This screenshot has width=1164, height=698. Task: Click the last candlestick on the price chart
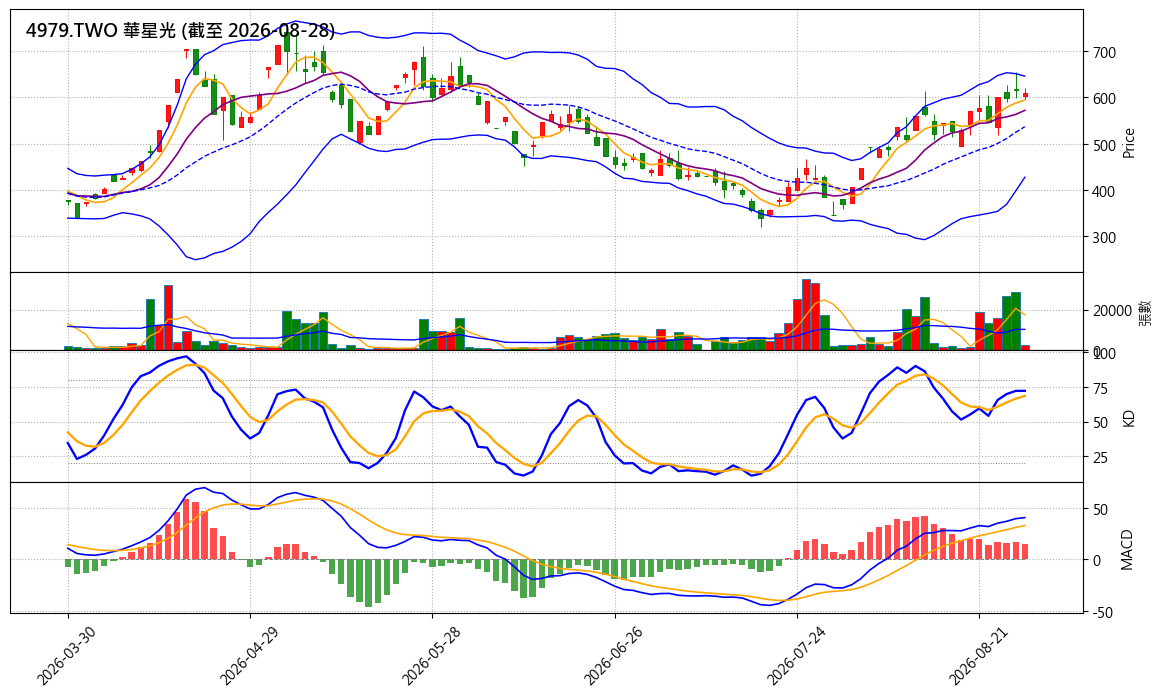click(x=1025, y=94)
